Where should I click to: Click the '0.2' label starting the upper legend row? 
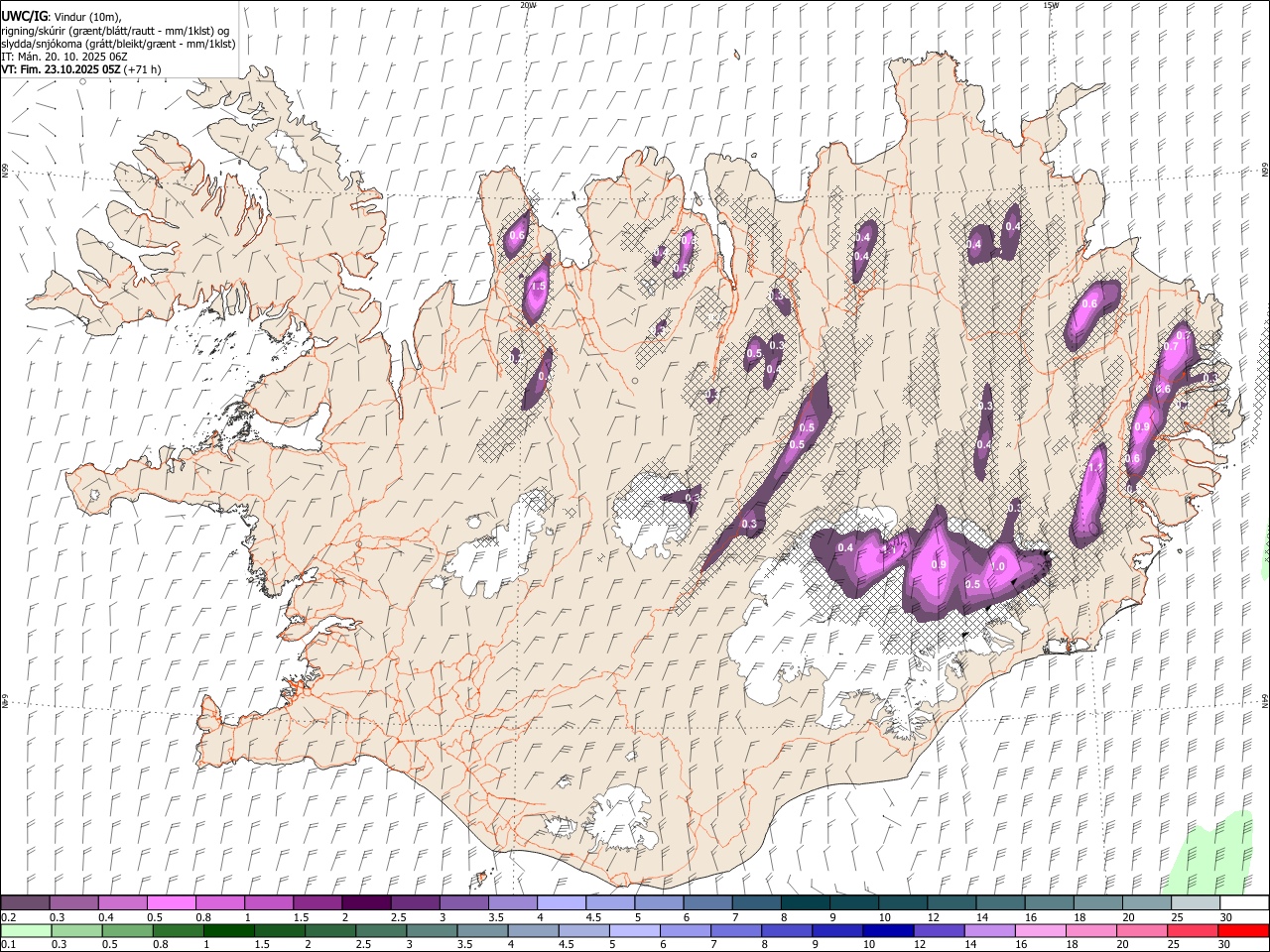[8, 917]
